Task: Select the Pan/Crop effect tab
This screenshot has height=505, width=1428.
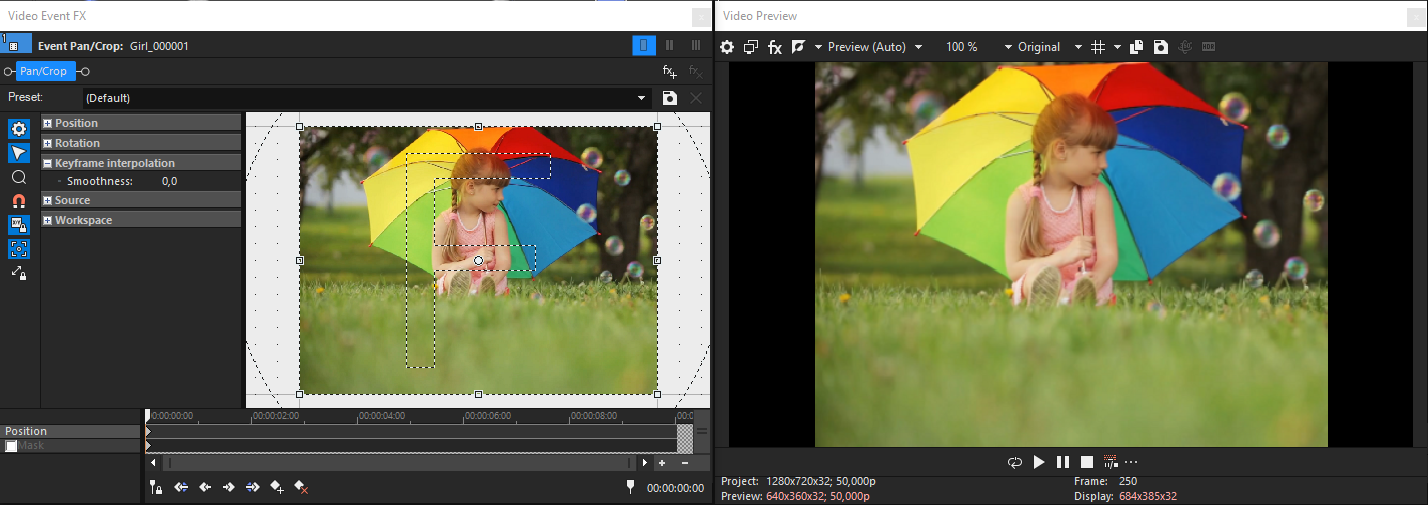Action: click(x=44, y=71)
